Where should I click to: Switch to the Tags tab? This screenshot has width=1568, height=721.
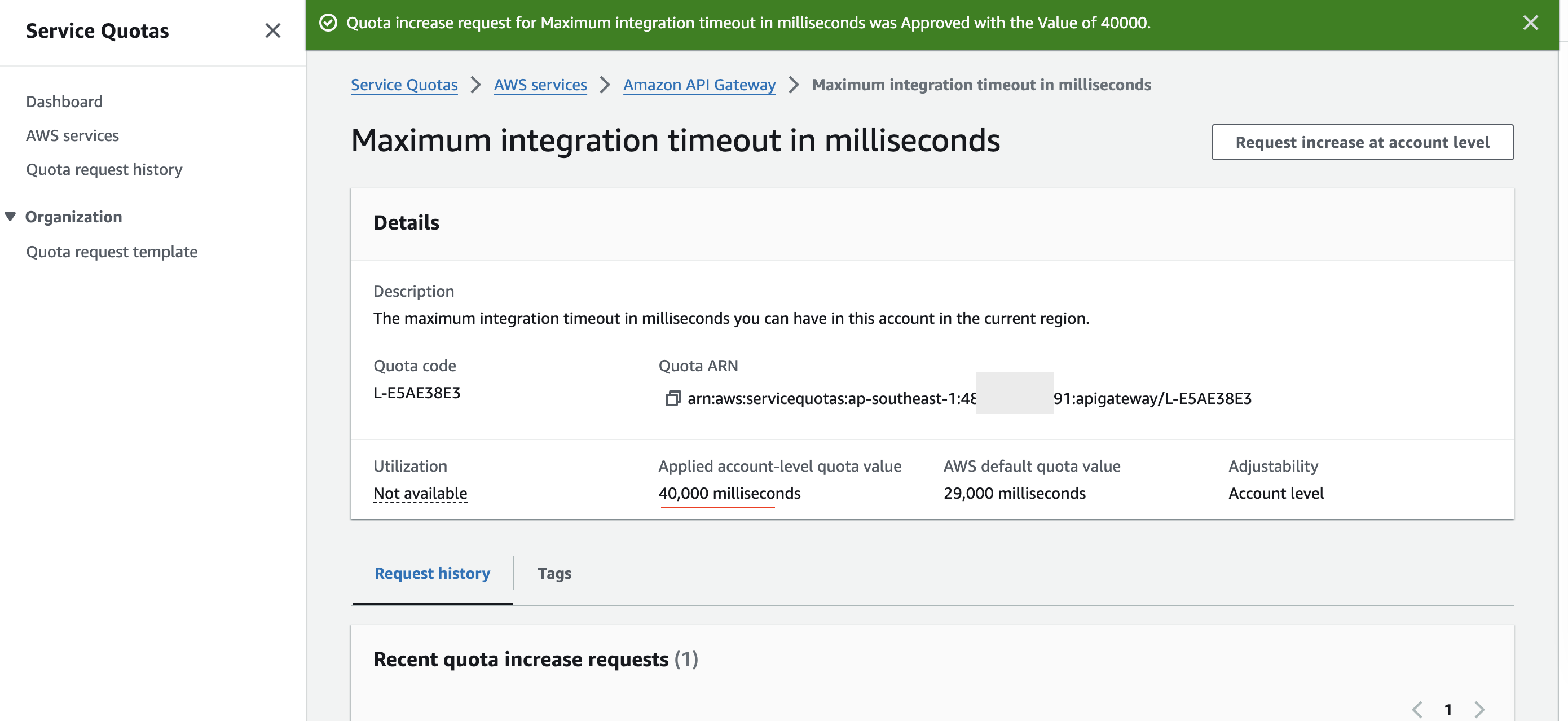(x=554, y=573)
